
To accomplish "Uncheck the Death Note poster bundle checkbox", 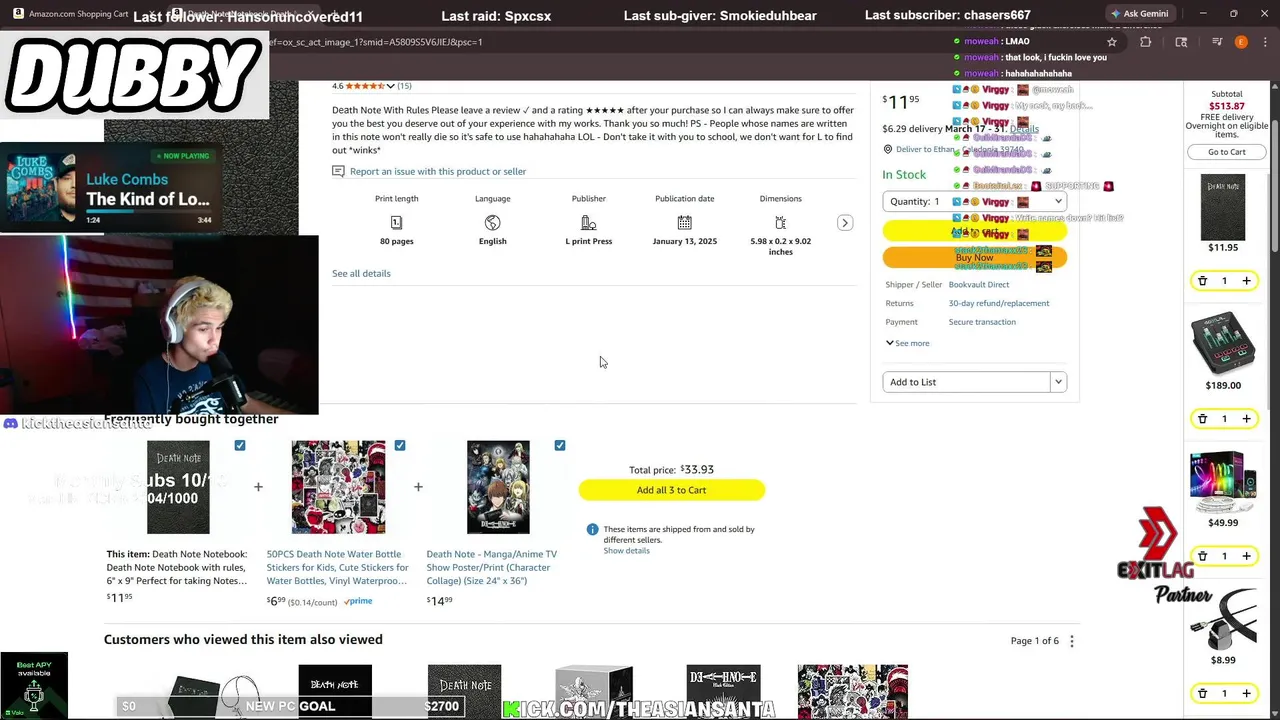I will (x=560, y=445).
